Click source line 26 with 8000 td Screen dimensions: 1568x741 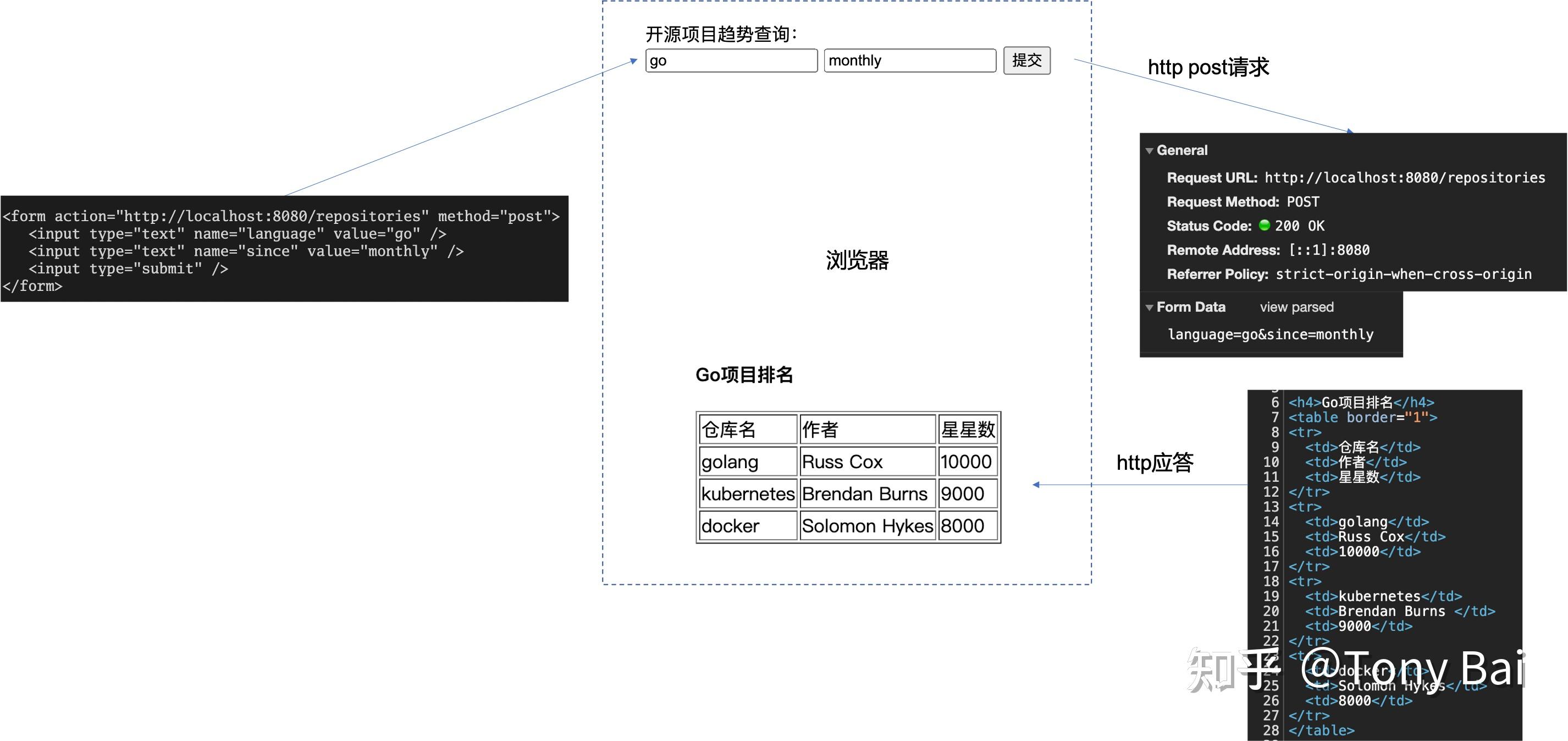[x=1359, y=701]
